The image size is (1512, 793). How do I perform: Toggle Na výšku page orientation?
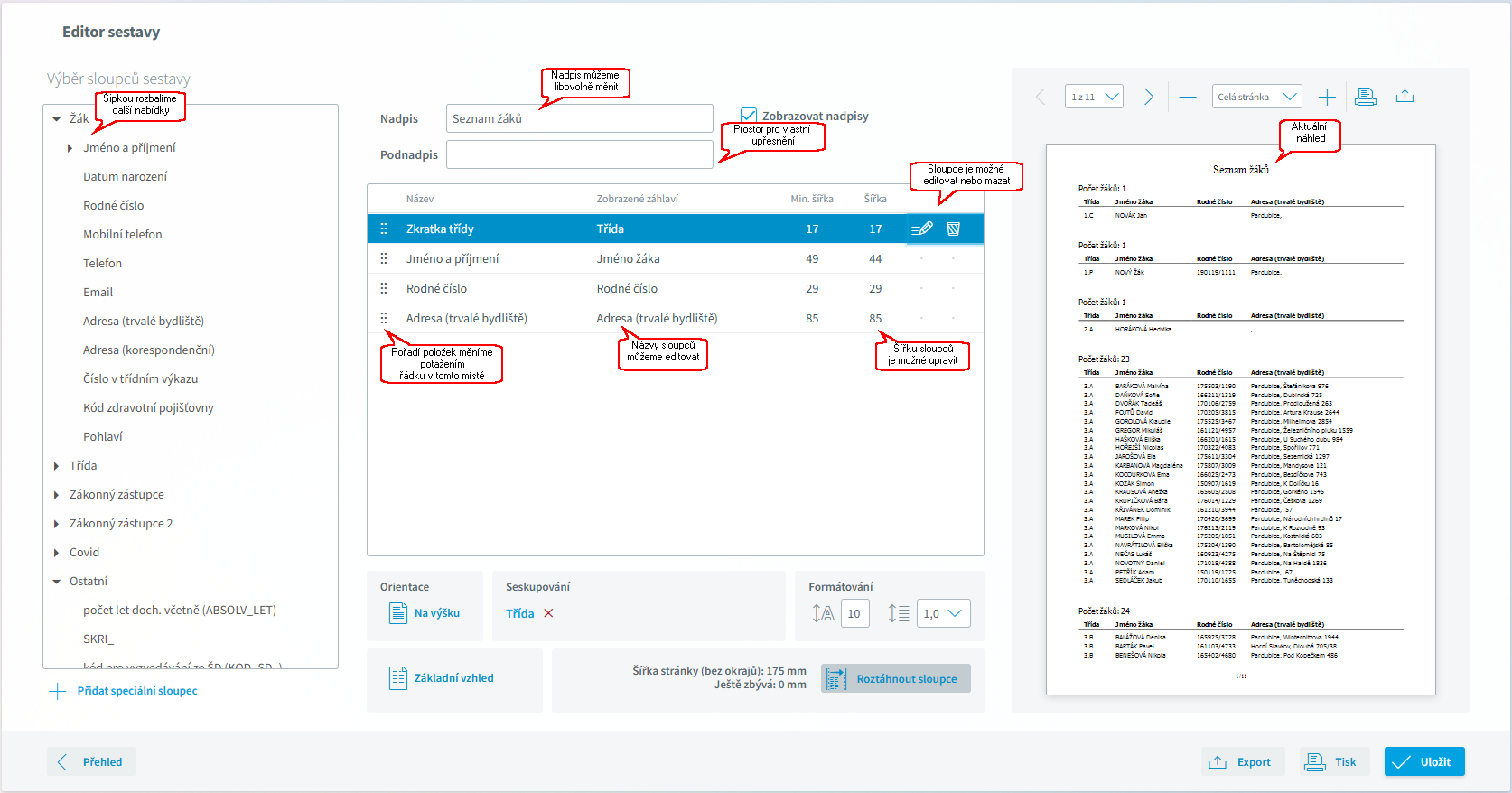pyautogui.click(x=425, y=613)
